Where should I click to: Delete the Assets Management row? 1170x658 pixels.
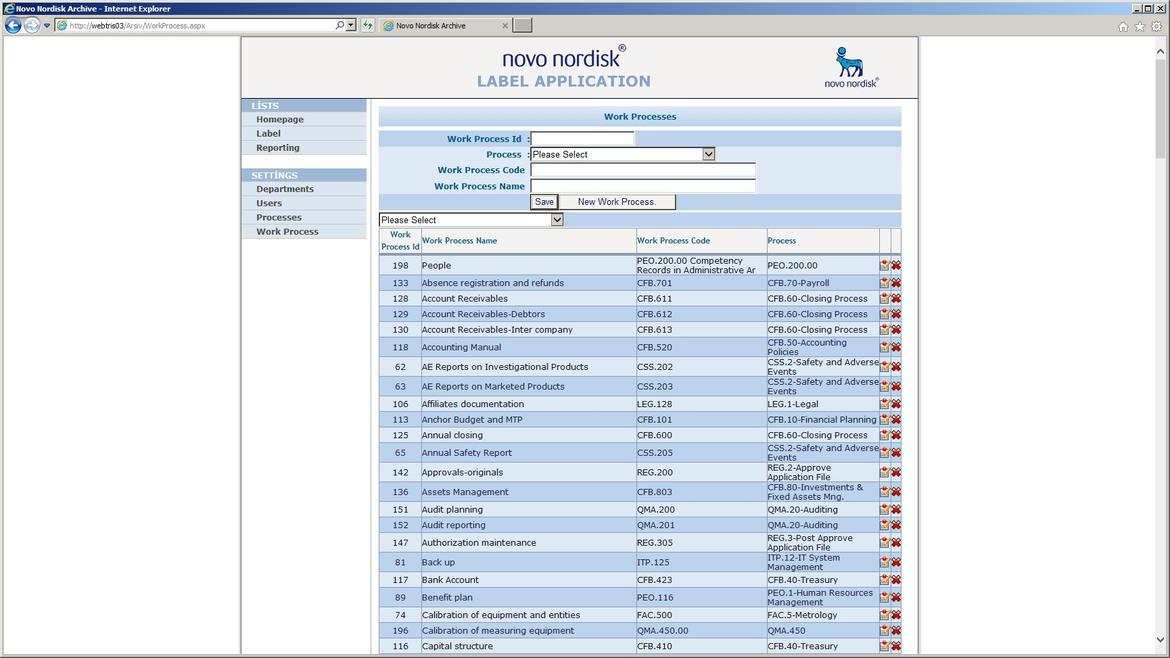pyautogui.click(x=895, y=492)
